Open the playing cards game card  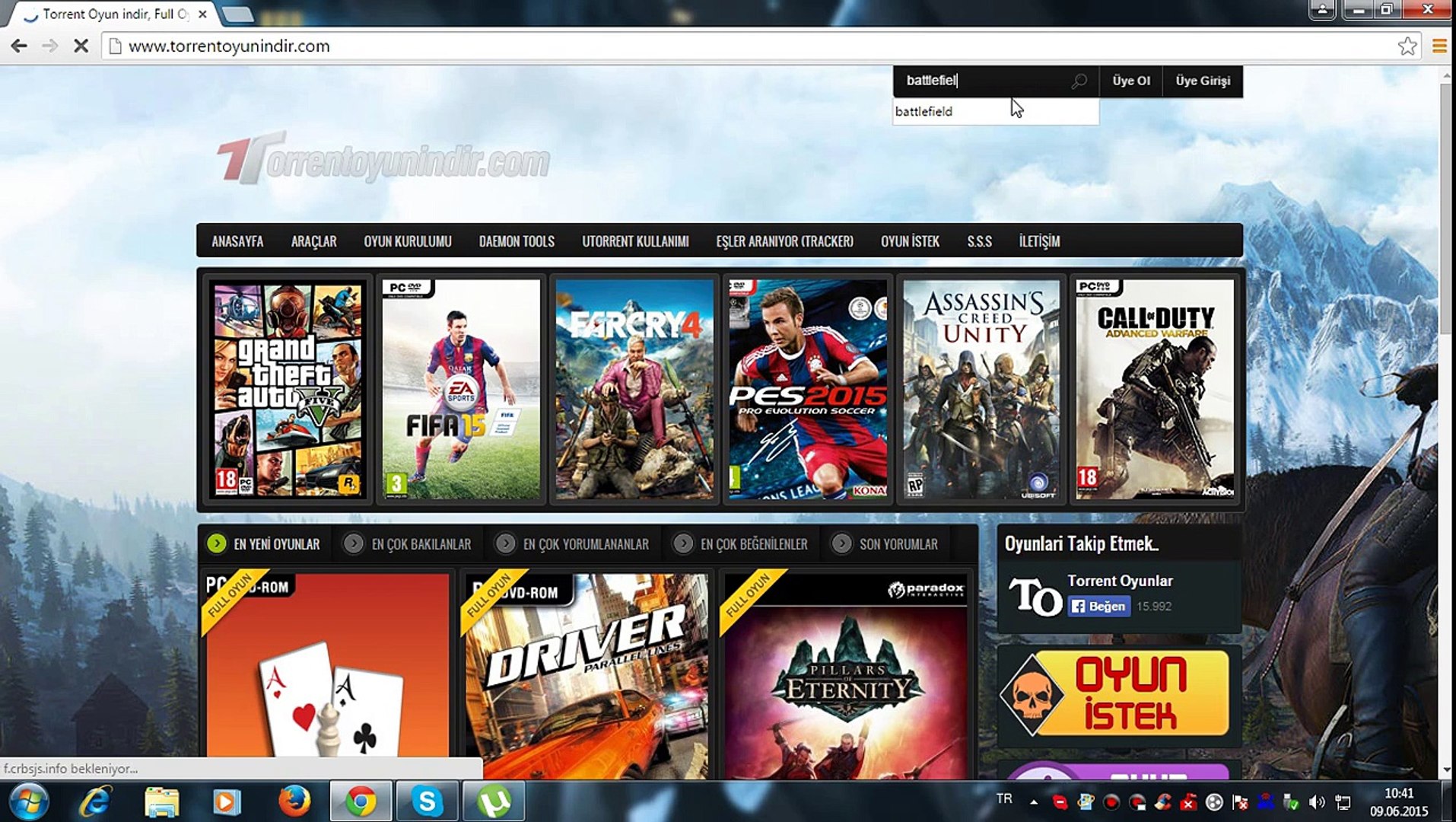point(327,676)
